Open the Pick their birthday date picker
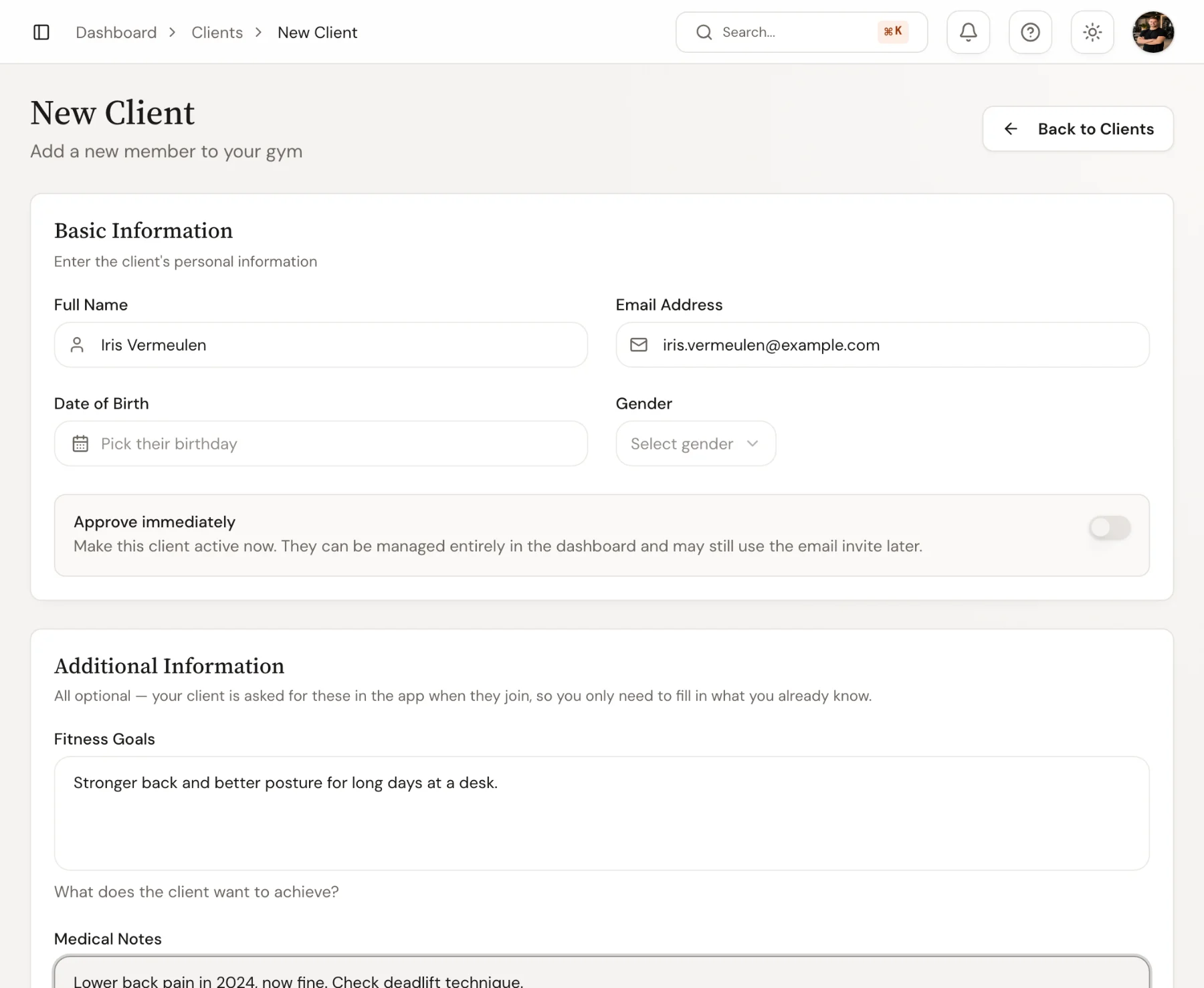 pos(321,443)
